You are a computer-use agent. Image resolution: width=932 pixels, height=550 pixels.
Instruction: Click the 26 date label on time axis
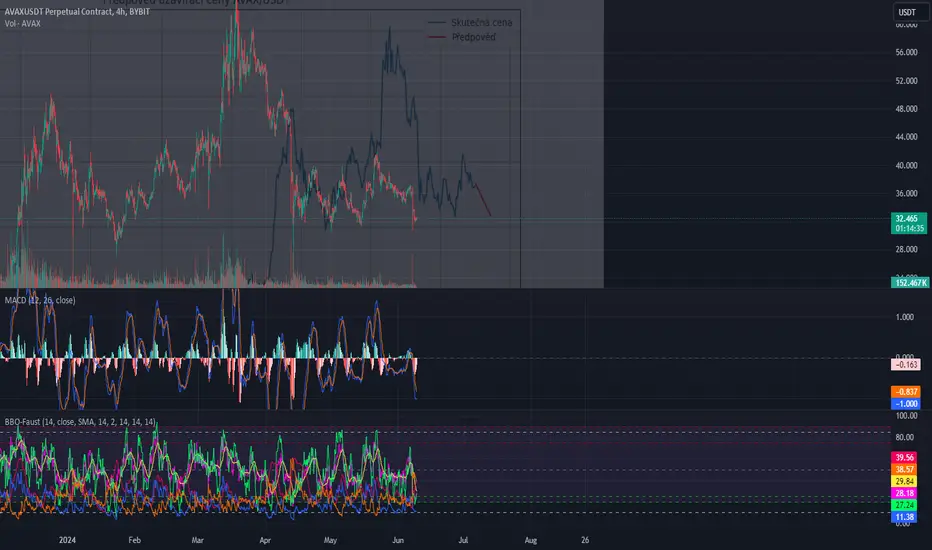click(x=585, y=540)
